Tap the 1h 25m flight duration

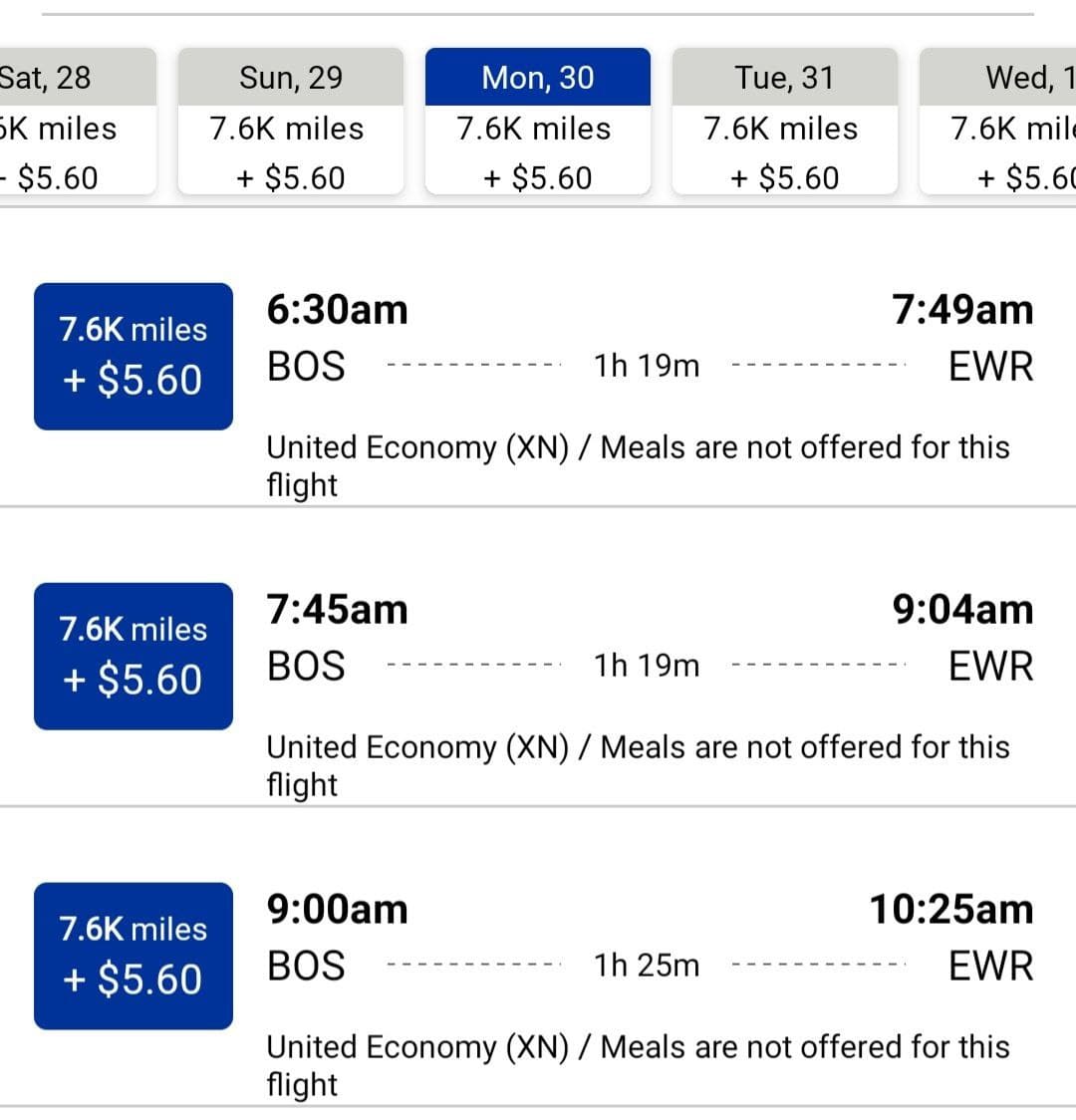click(647, 966)
